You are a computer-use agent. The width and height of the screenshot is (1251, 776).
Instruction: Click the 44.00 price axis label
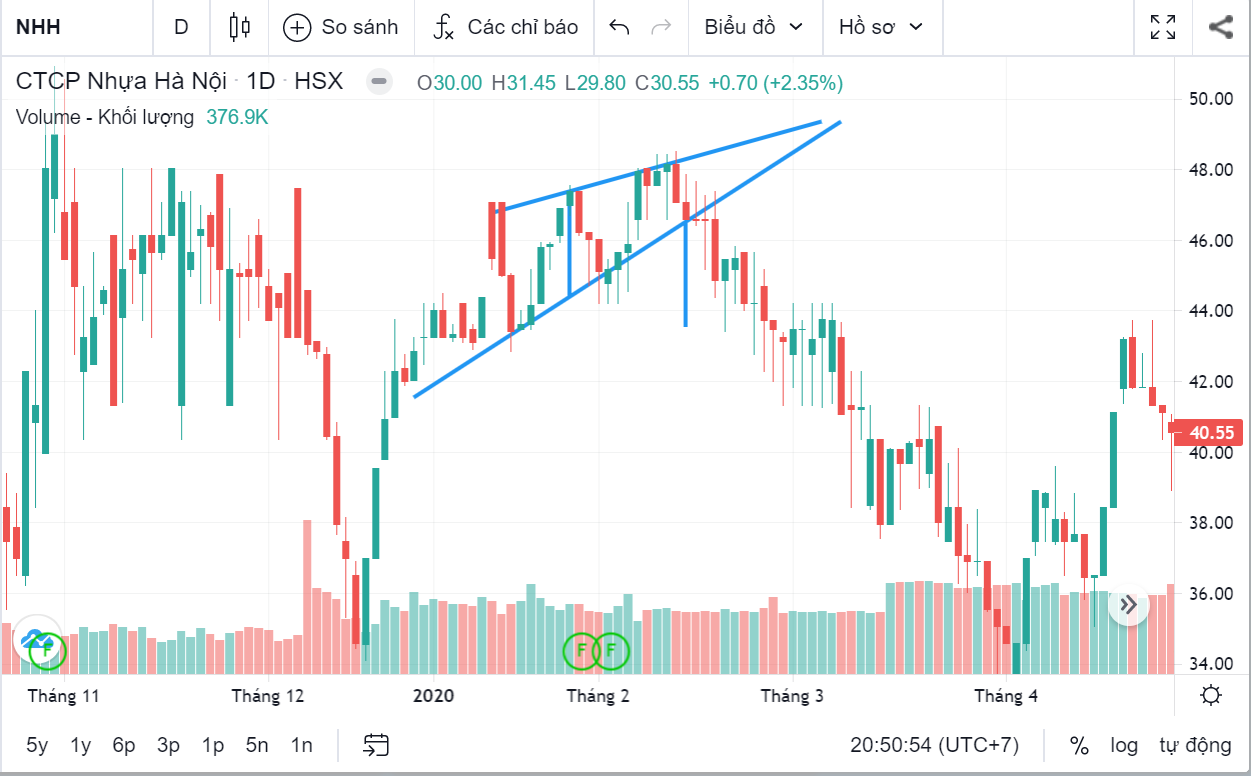(1210, 311)
